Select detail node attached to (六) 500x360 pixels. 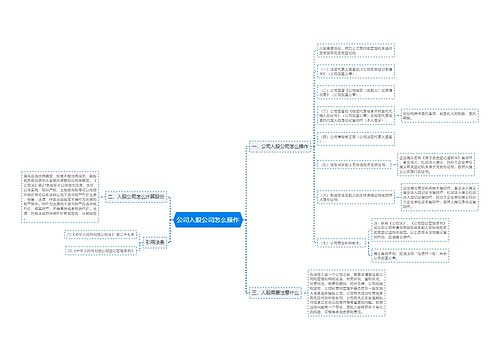click(440, 197)
